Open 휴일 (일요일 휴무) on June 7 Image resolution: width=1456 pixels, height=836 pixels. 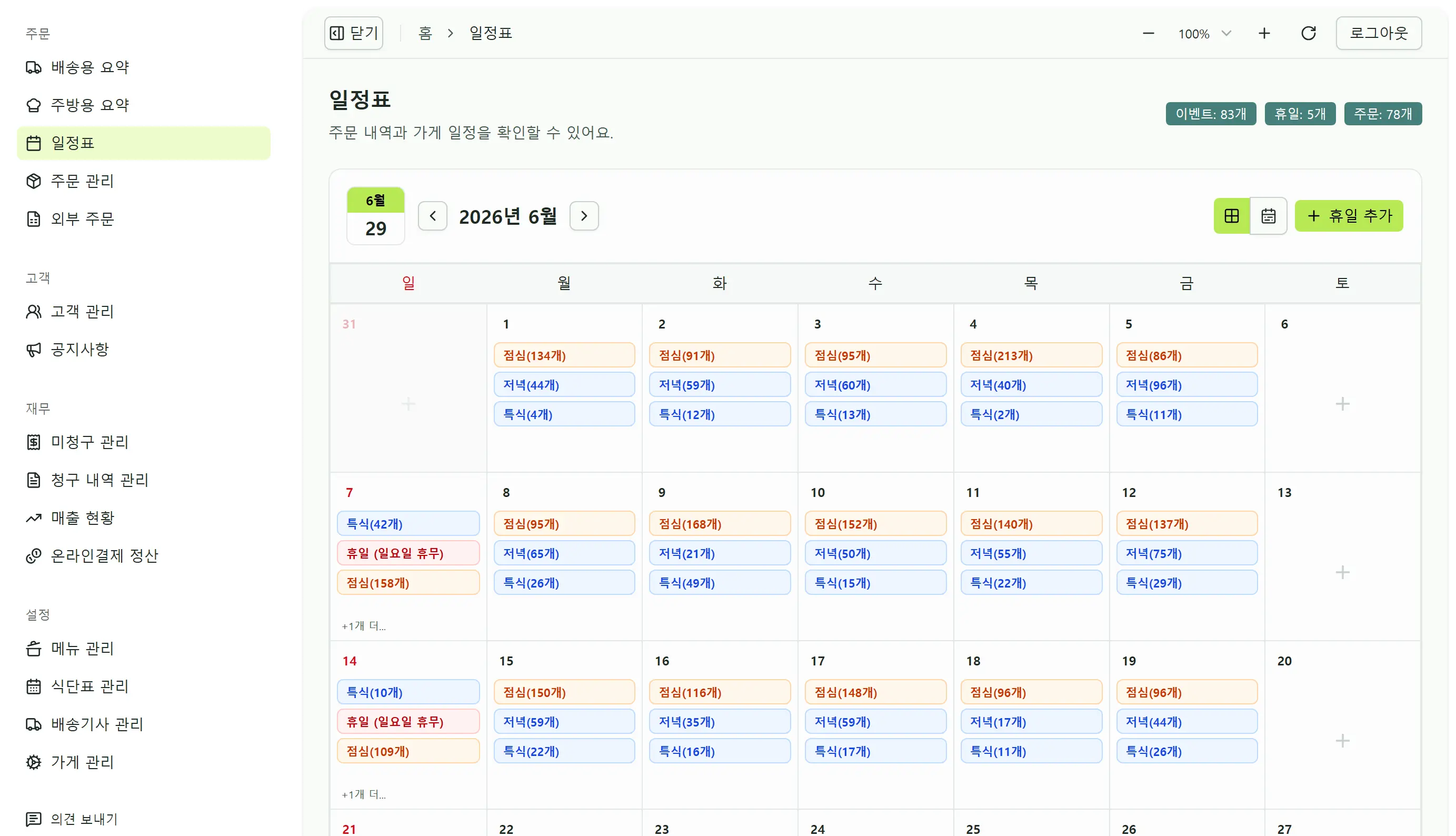point(408,553)
